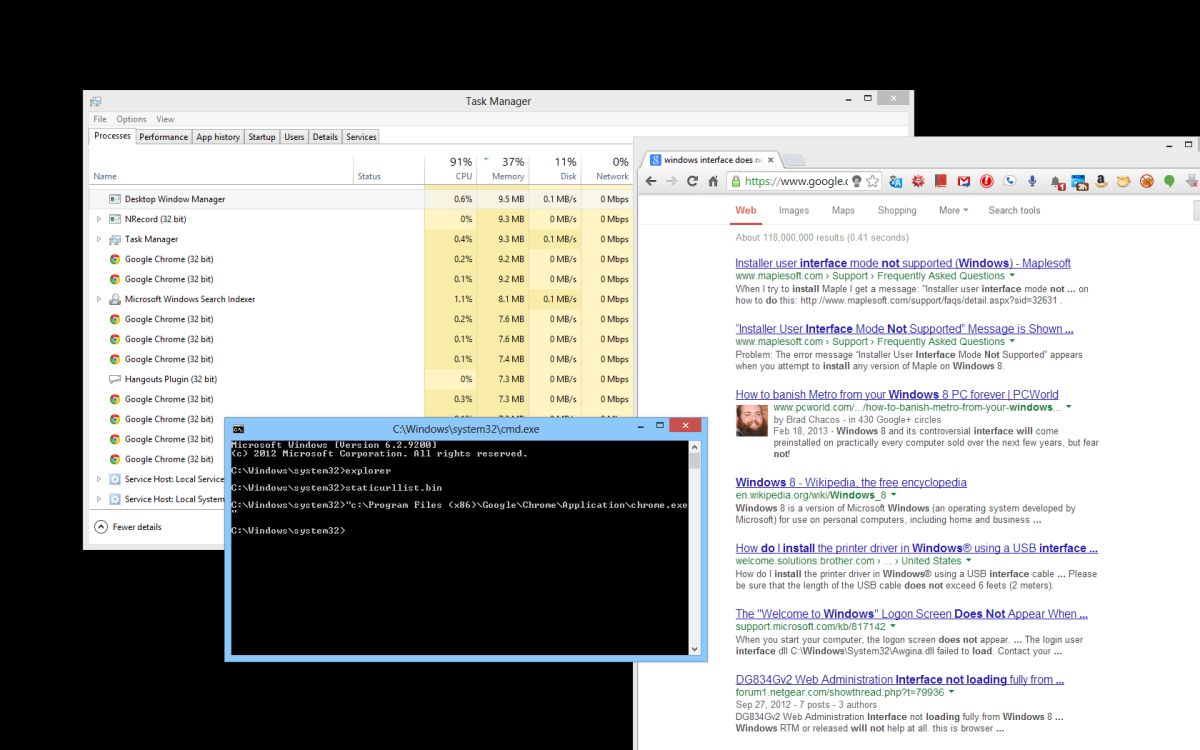Click the lightbulb icon in address bar
1200x750 pixels.
click(857, 182)
